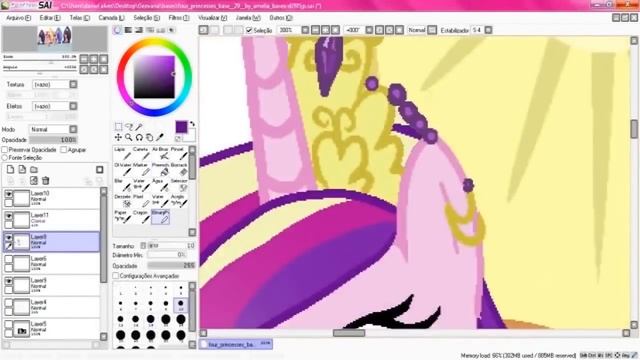Swap foreground and background colors

(x=192, y=124)
